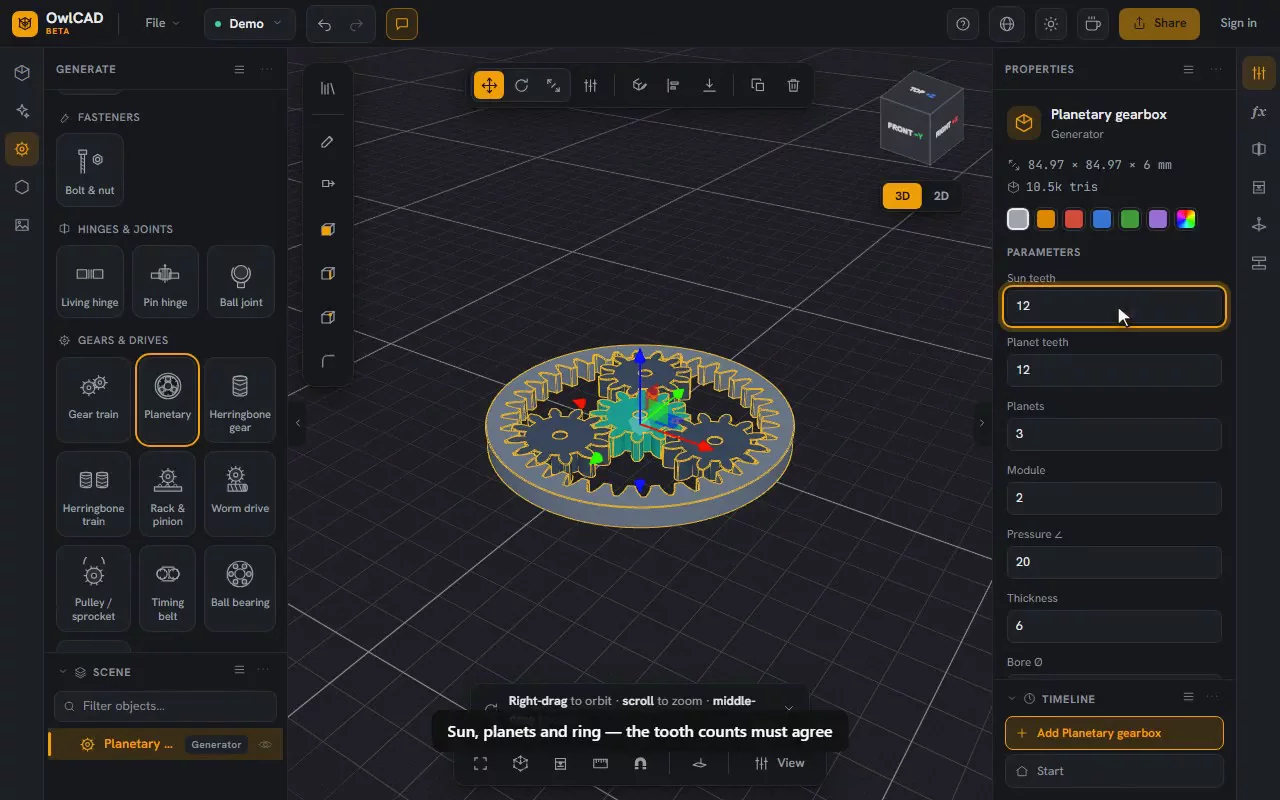Viewport: 1280px width, 800px height.
Task: Select the Move transform tool
Action: pyautogui.click(x=489, y=85)
